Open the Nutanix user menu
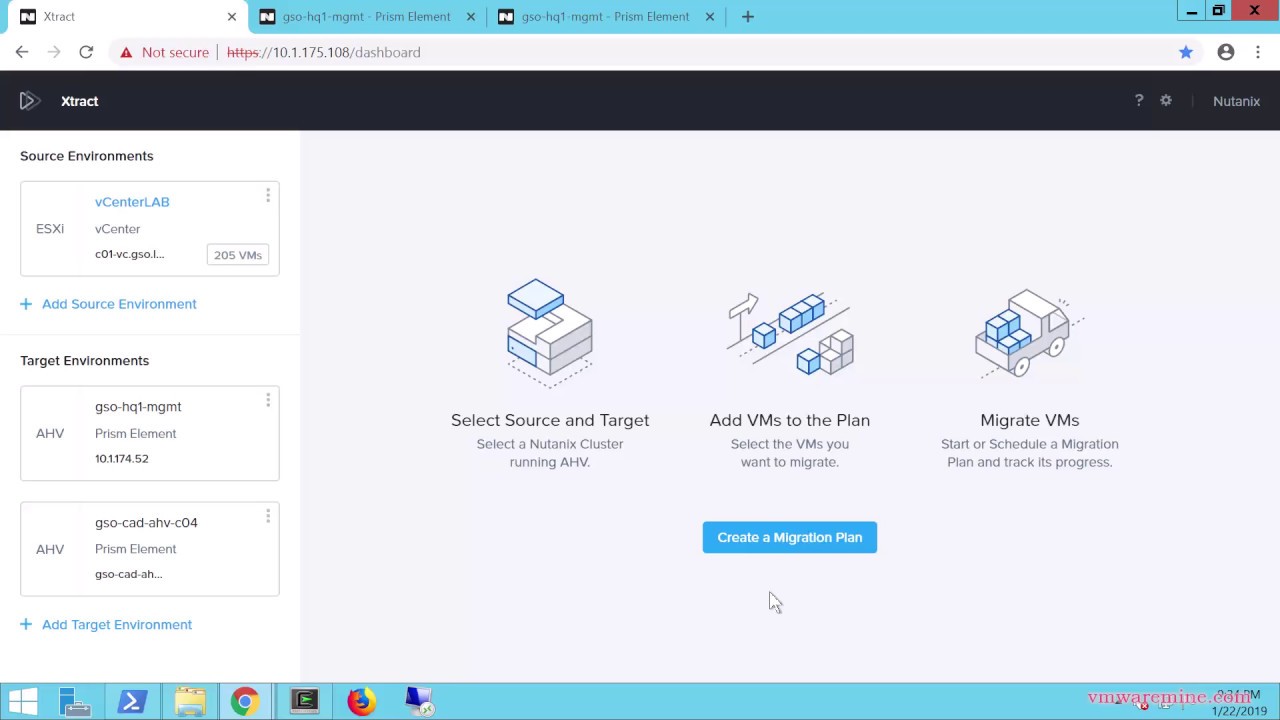This screenshot has height=720, width=1280. tap(1236, 101)
